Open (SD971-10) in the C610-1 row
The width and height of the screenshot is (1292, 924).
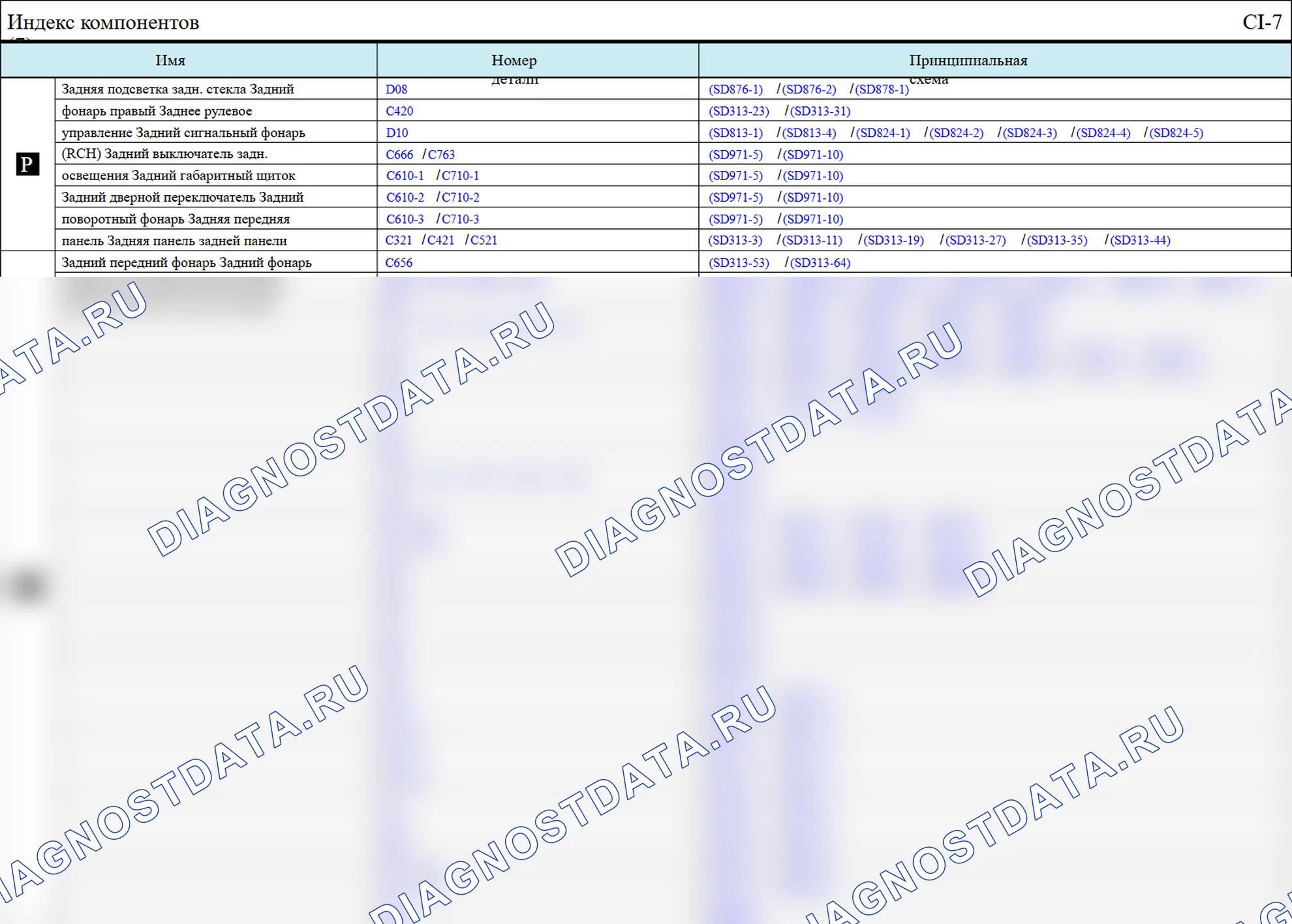pyautogui.click(x=813, y=176)
